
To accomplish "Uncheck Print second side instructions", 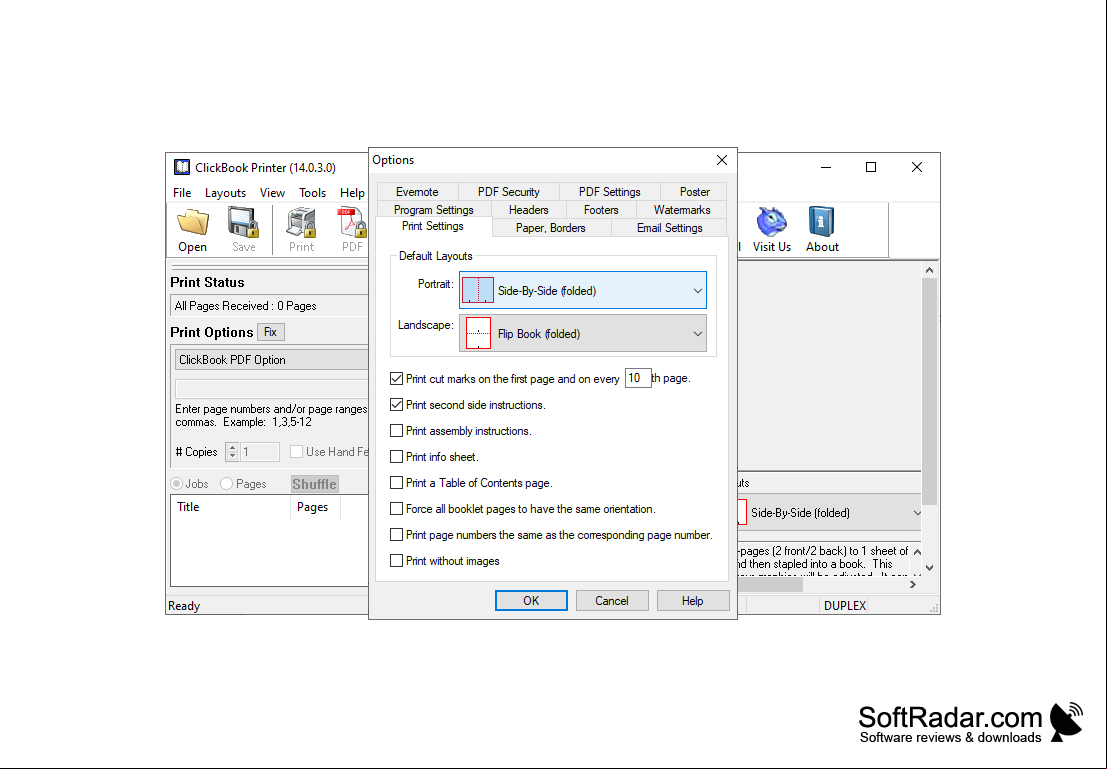I will pyautogui.click(x=397, y=405).
